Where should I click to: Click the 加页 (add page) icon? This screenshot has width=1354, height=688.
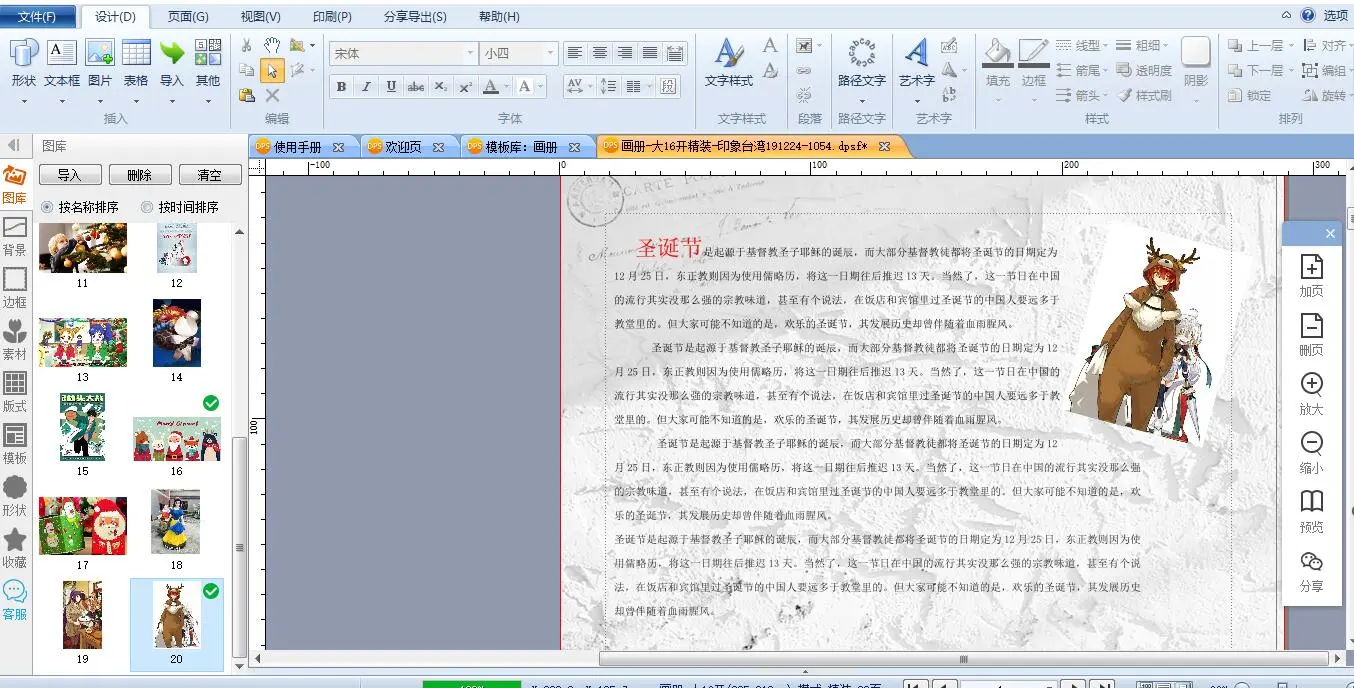pyautogui.click(x=1311, y=267)
